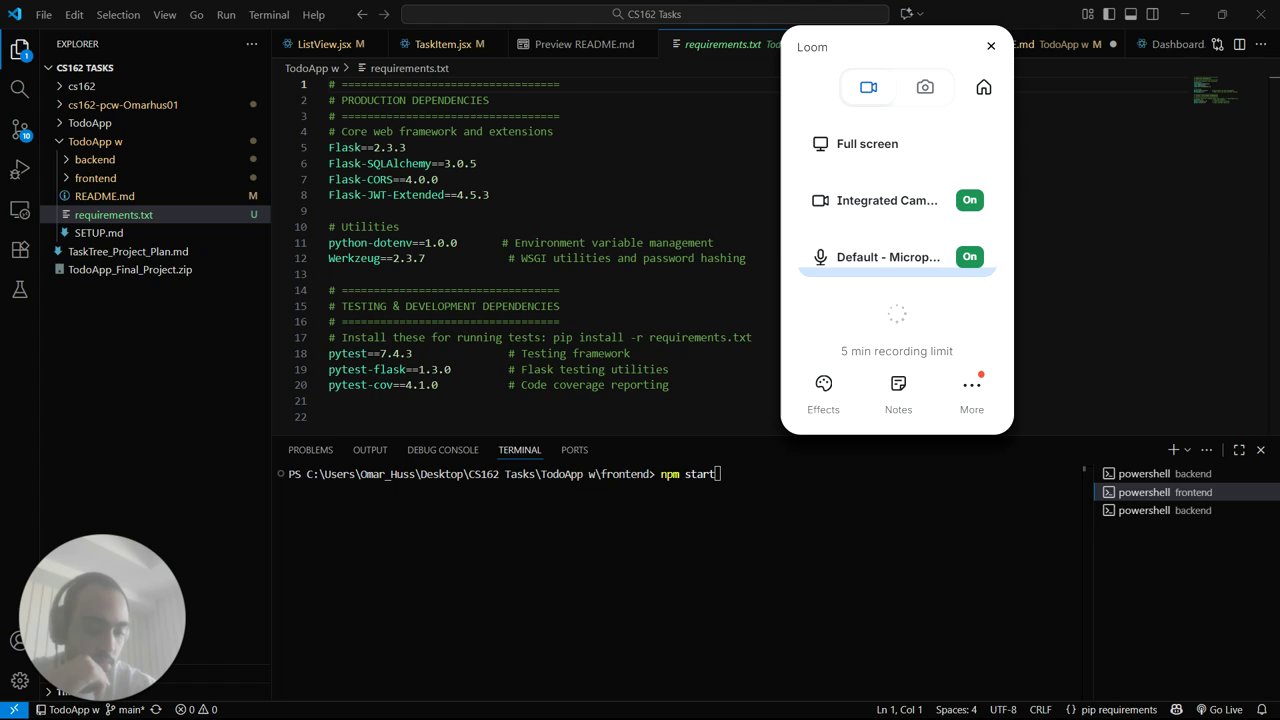Viewport: 1280px width, 720px height.
Task: Open the Loom home button
Action: coord(984,87)
